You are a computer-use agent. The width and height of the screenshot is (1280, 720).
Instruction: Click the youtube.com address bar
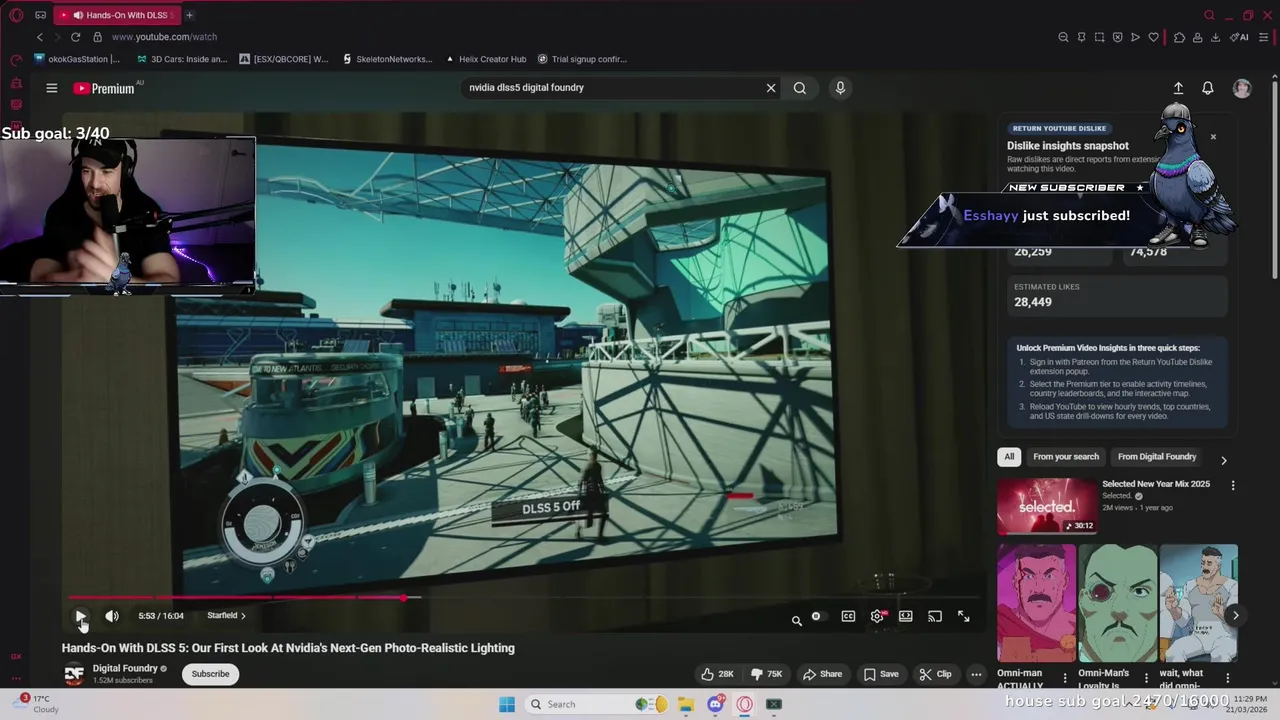164,37
